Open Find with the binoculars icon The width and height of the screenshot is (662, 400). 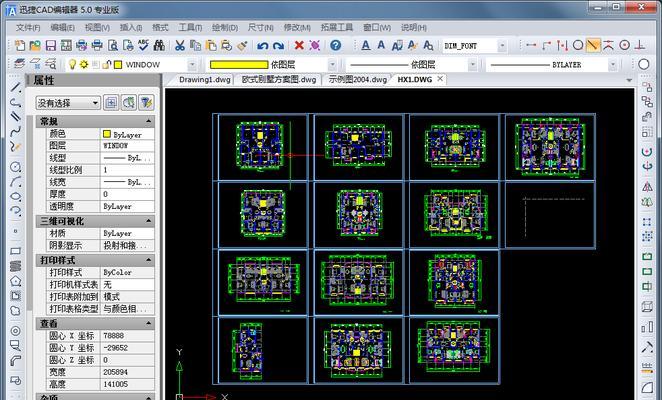[x=159, y=45]
